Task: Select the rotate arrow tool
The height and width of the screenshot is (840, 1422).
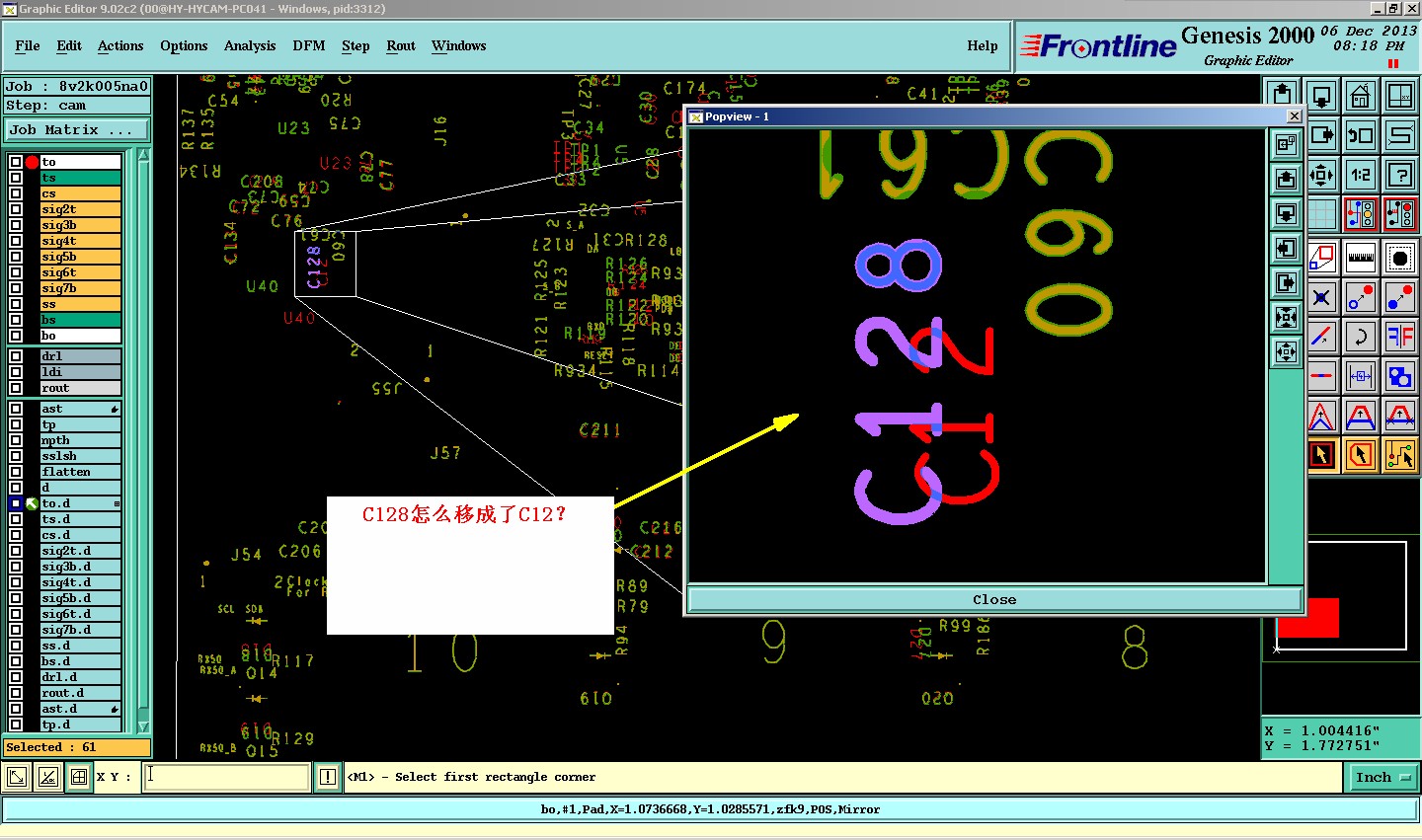Action: click(1361, 337)
